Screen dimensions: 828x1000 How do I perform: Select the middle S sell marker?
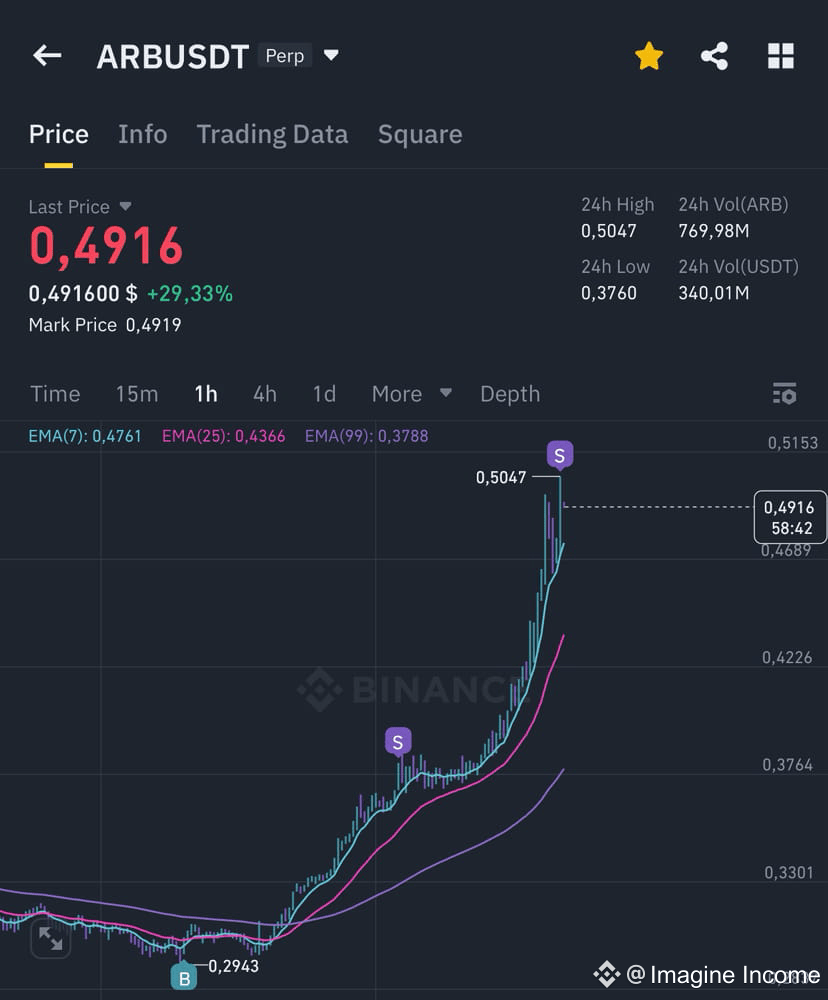coord(398,742)
